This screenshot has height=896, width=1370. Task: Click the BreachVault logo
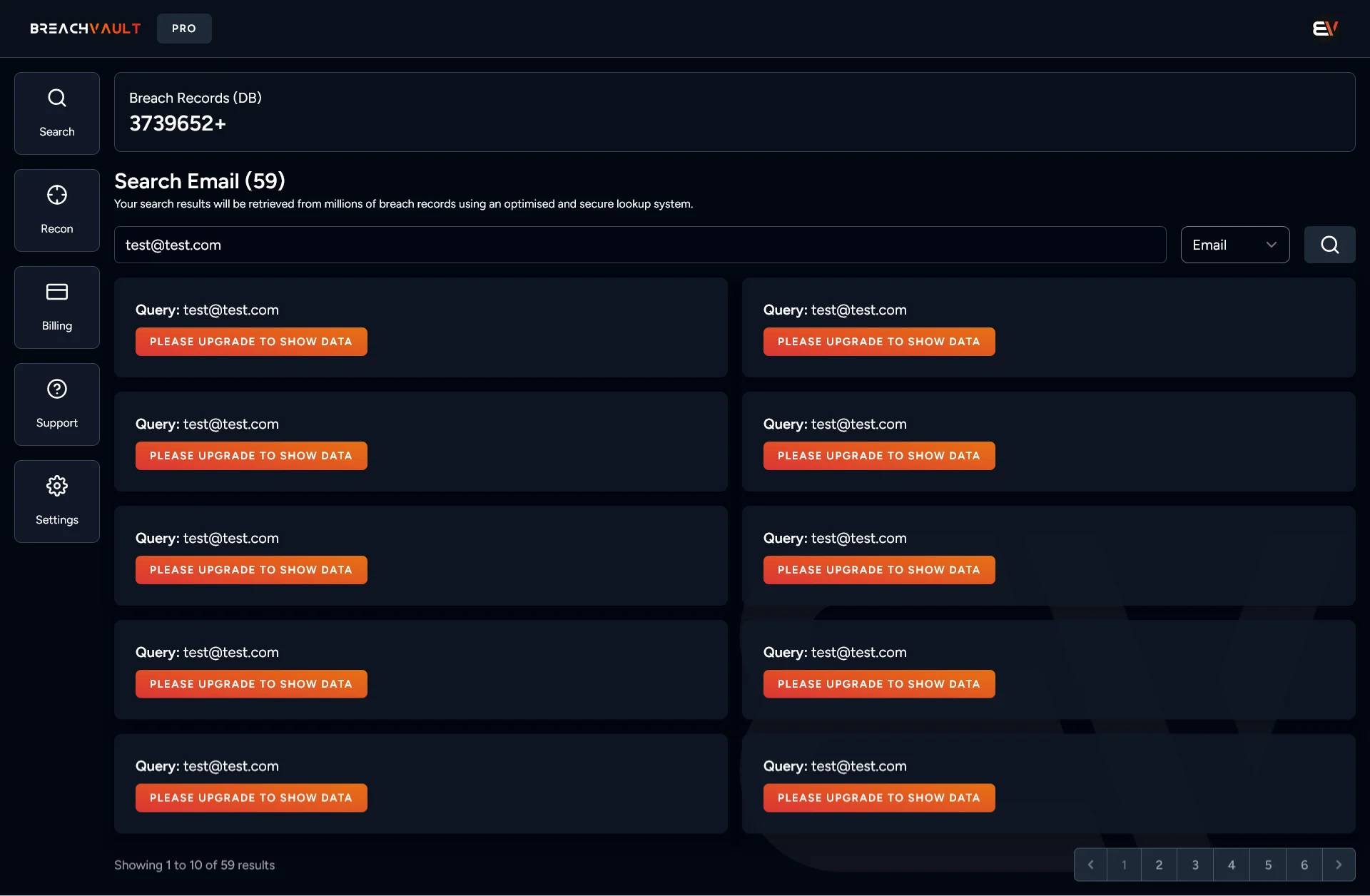coord(84,28)
